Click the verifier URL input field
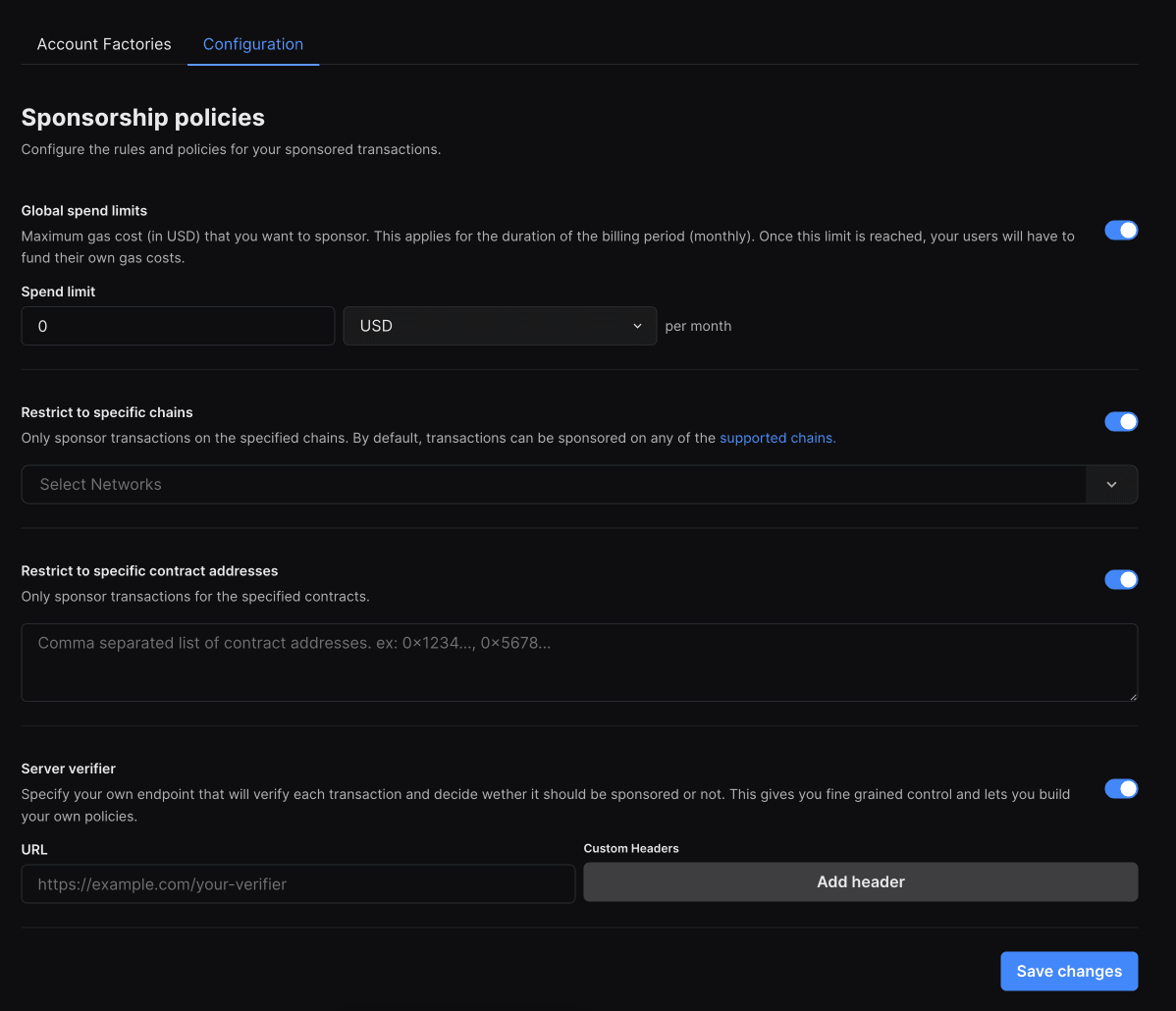The width and height of the screenshot is (1176, 1011). pyautogui.click(x=297, y=884)
